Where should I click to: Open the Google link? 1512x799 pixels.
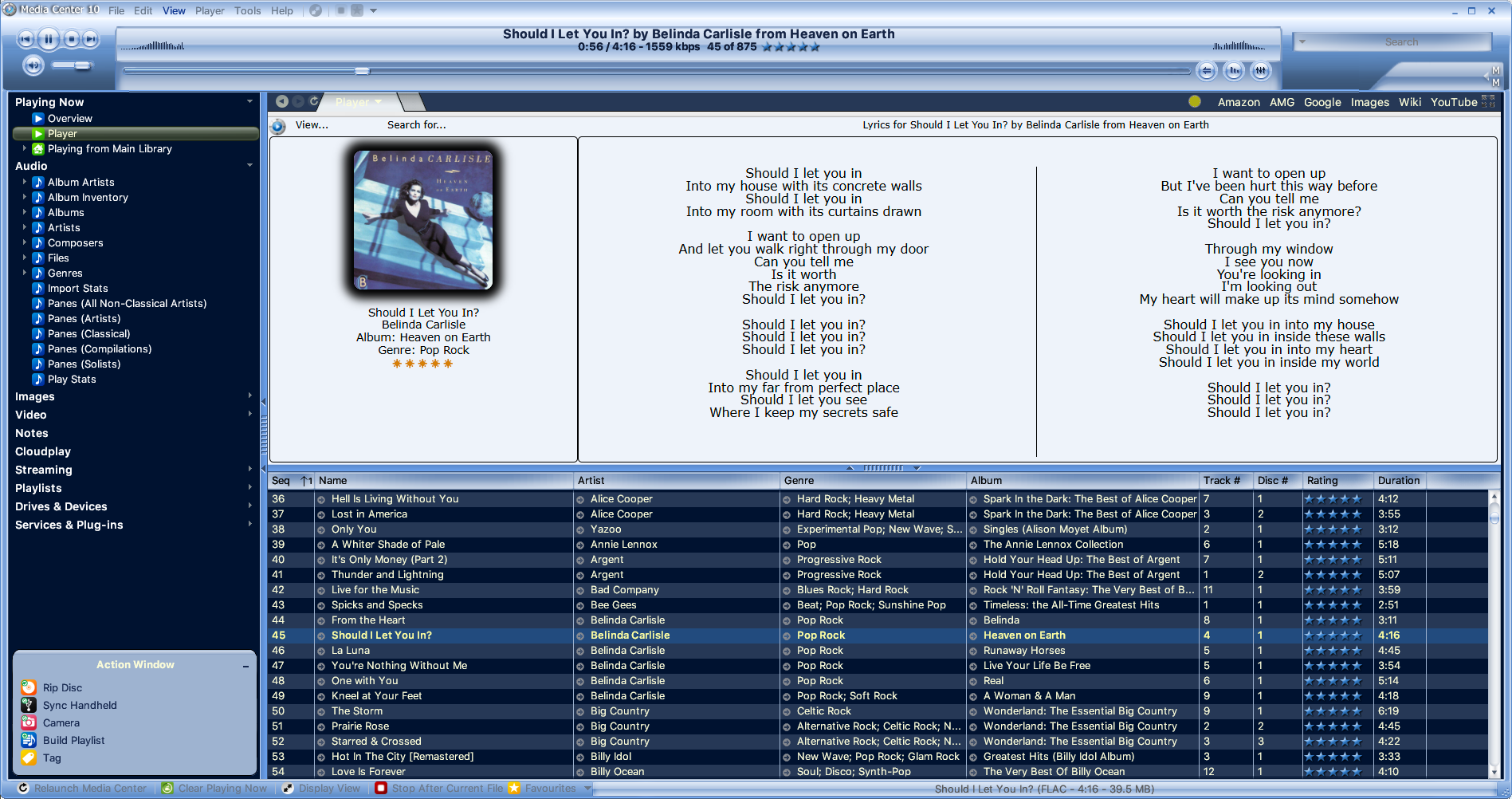point(1322,102)
